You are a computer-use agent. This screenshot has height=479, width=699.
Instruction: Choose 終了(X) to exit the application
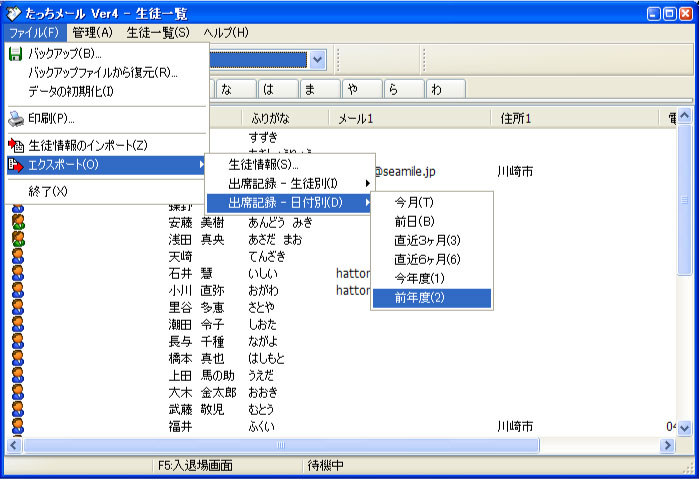(48, 191)
